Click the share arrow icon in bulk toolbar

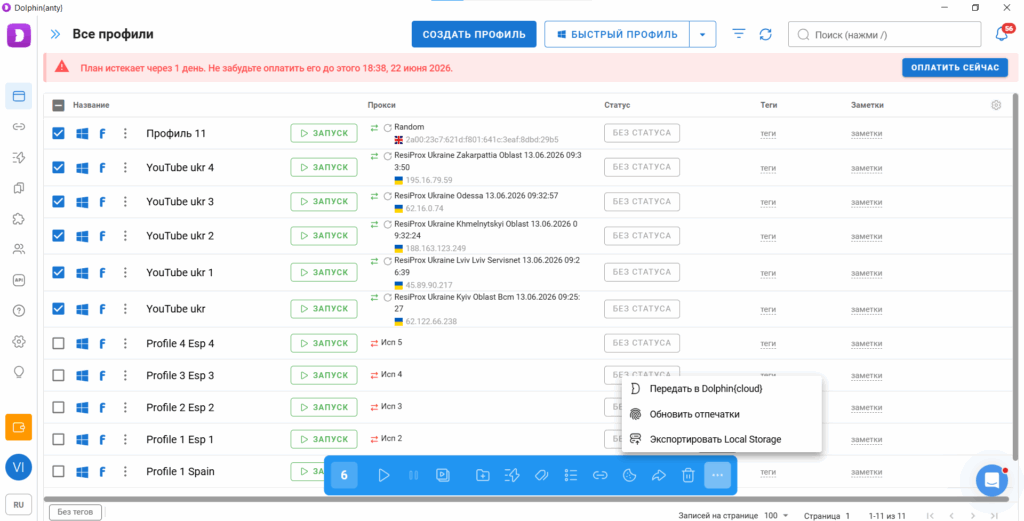[x=658, y=475]
